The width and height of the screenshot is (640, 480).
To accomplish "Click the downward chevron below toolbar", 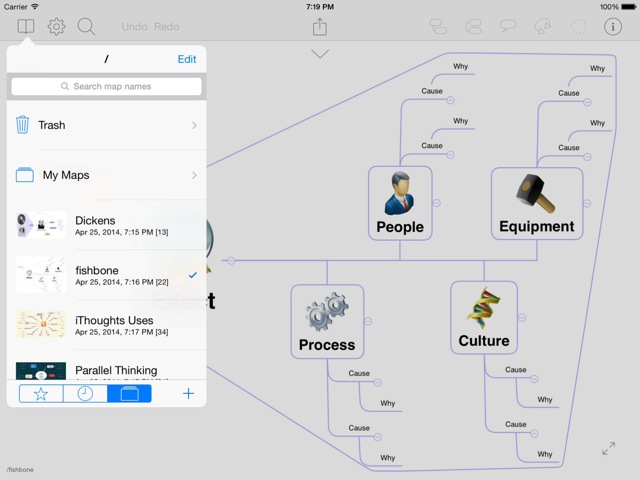I will 320,54.
